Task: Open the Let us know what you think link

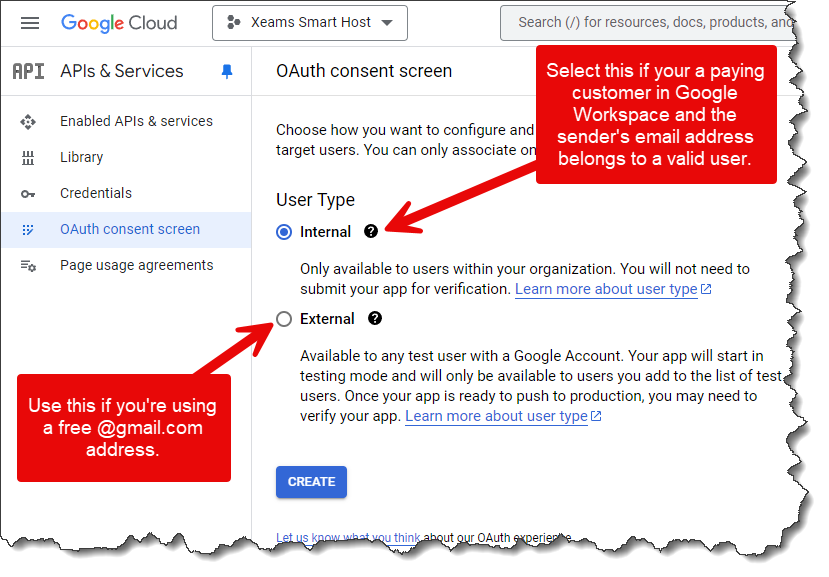Action: pyautogui.click(x=348, y=537)
